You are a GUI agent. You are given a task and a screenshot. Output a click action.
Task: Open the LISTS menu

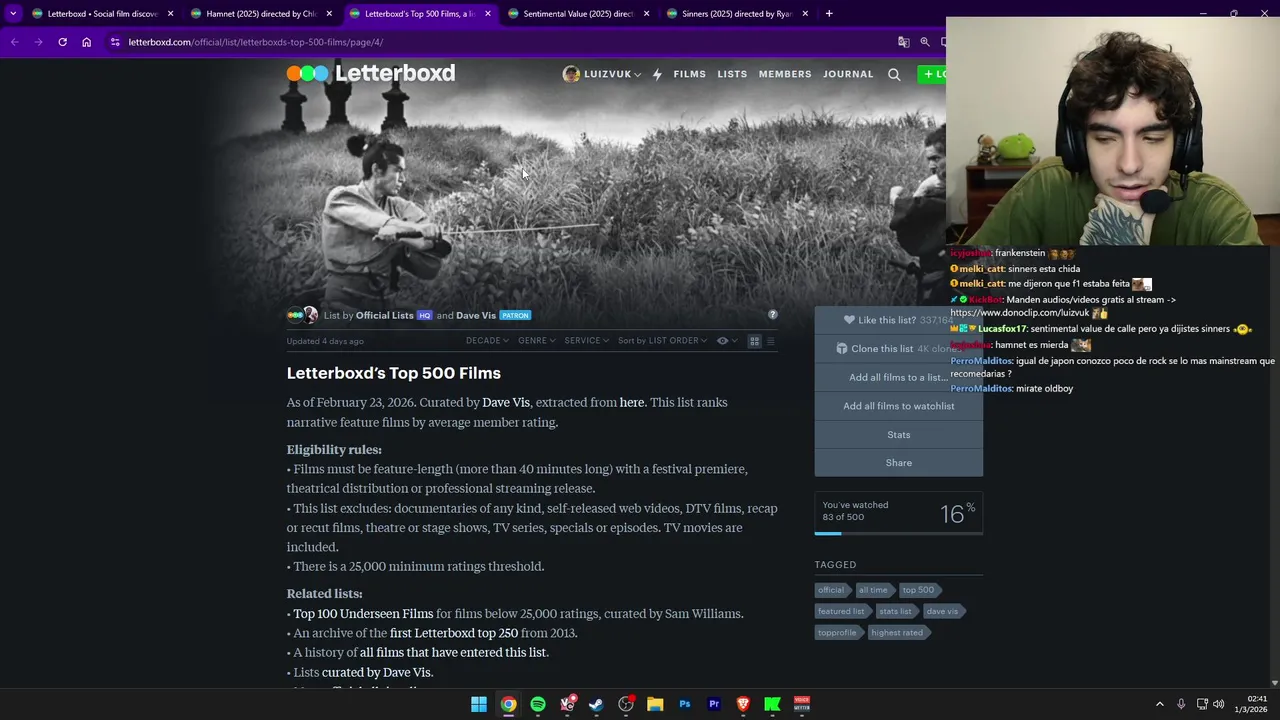point(732,74)
